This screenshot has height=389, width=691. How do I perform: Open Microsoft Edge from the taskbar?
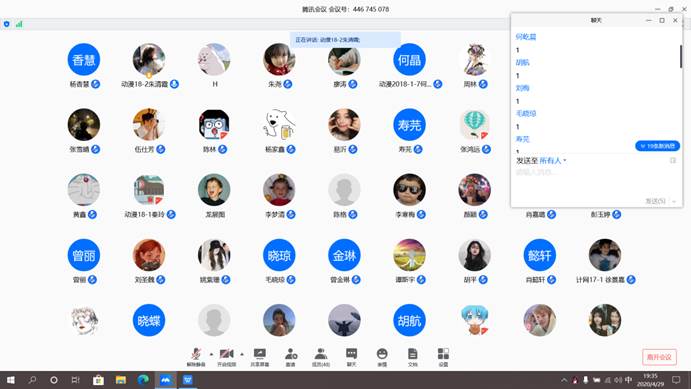tap(143, 379)
